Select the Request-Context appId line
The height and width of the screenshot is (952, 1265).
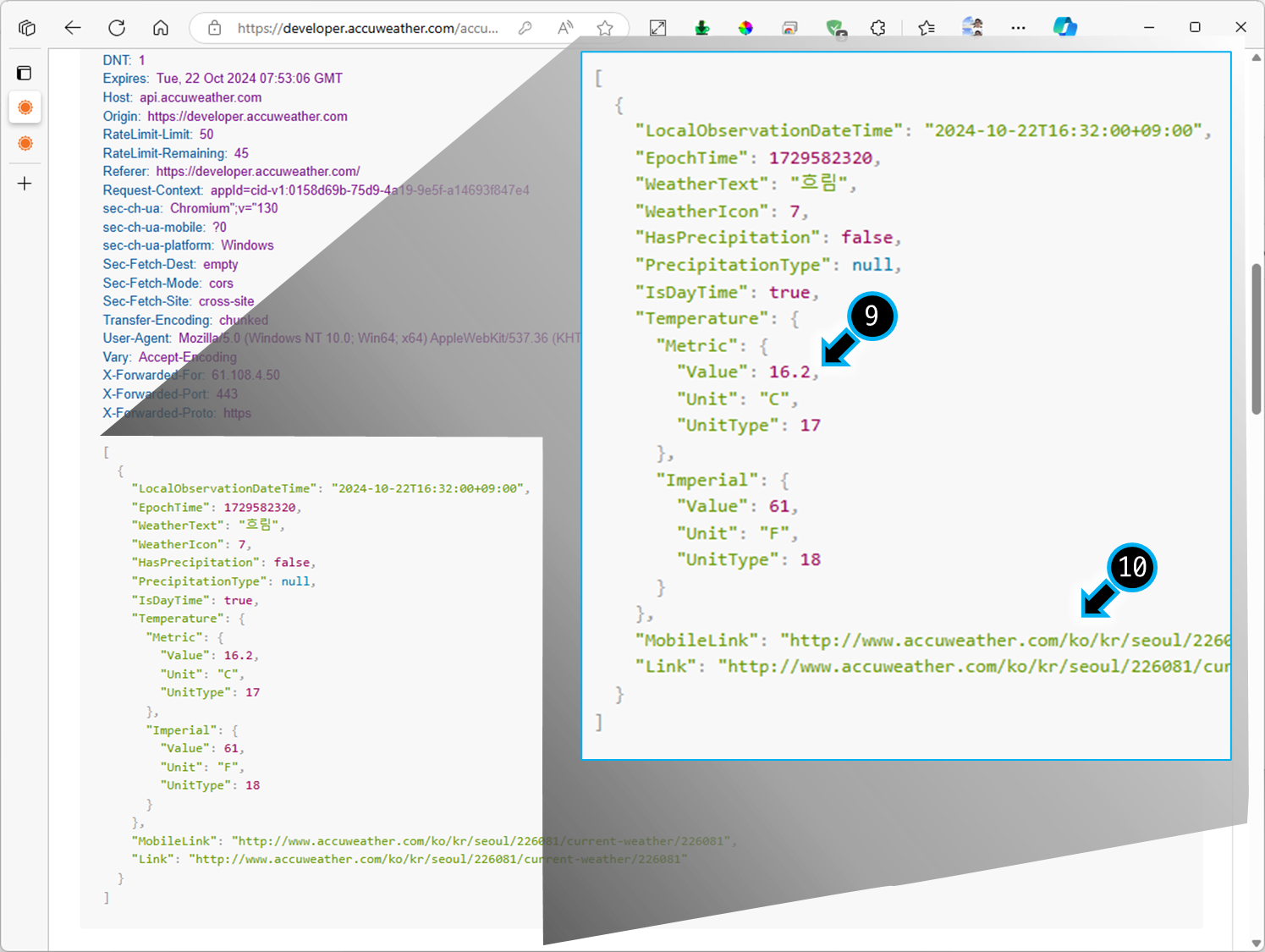316,190
